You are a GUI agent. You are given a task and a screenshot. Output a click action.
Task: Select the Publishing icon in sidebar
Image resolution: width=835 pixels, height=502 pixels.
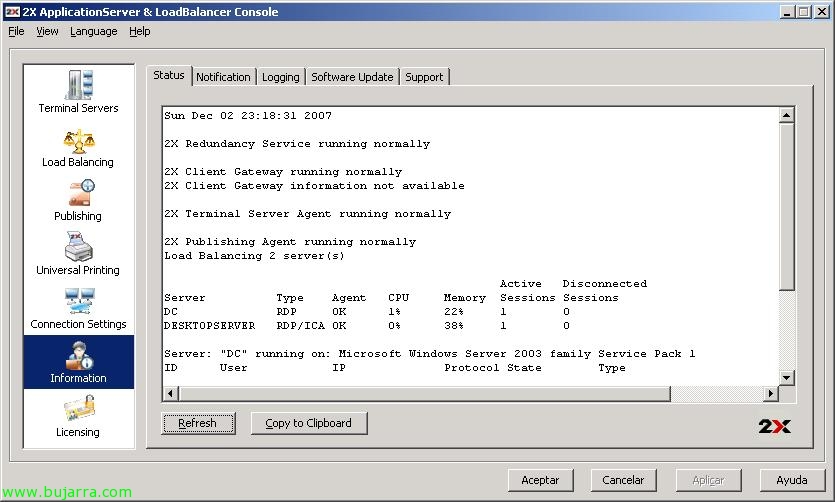point(81,193)
